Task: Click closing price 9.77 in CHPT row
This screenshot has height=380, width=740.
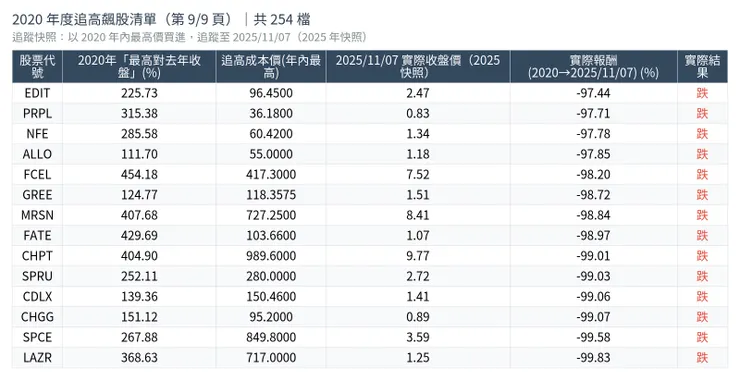Action: pos(418,255)
